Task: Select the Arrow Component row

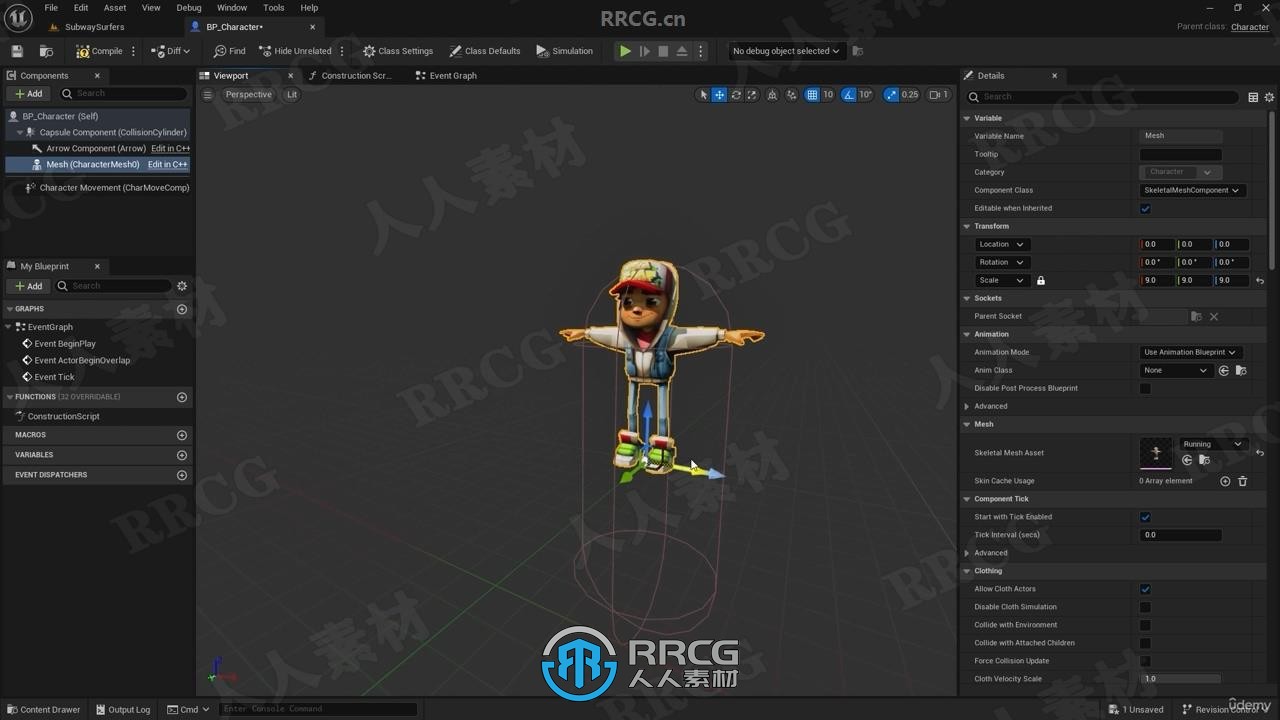Action: point(96,148)
